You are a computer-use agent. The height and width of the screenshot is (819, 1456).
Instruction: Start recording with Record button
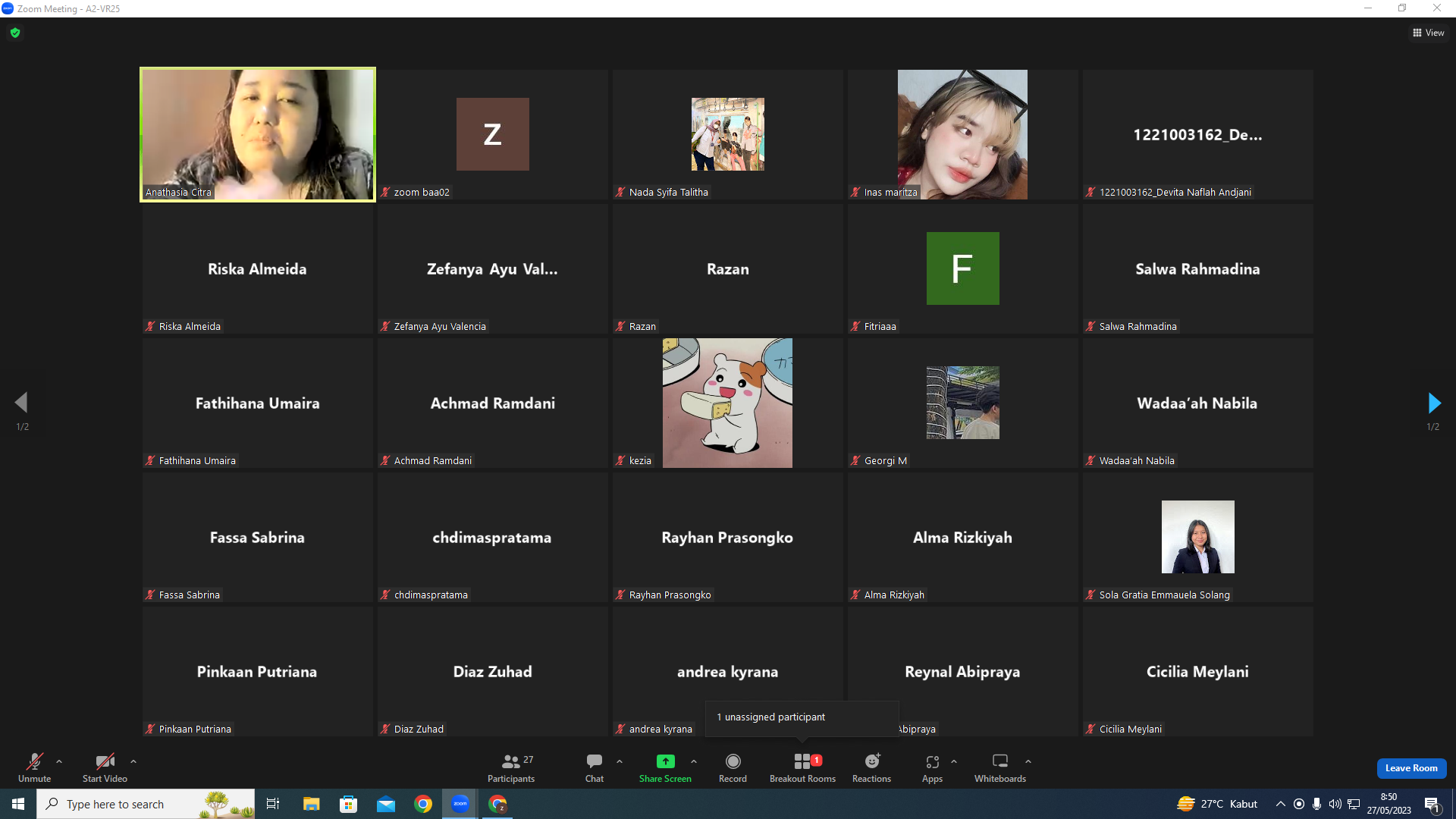(x=733, y=767)
